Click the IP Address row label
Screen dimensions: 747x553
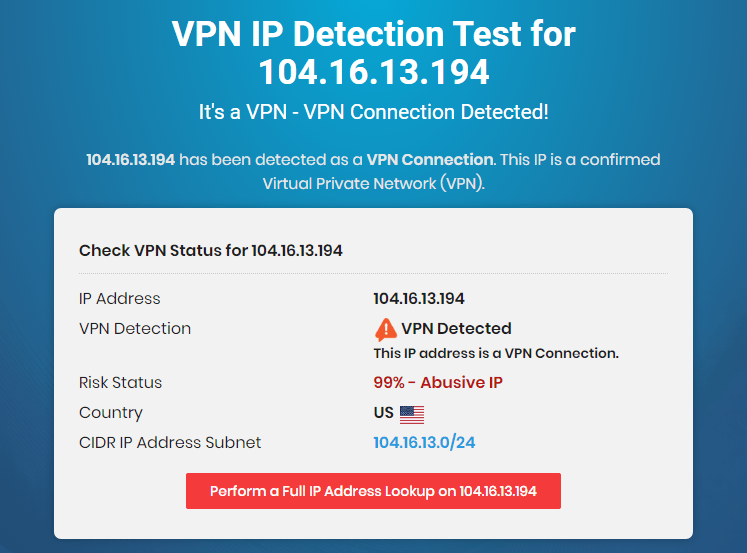(120, 299)
